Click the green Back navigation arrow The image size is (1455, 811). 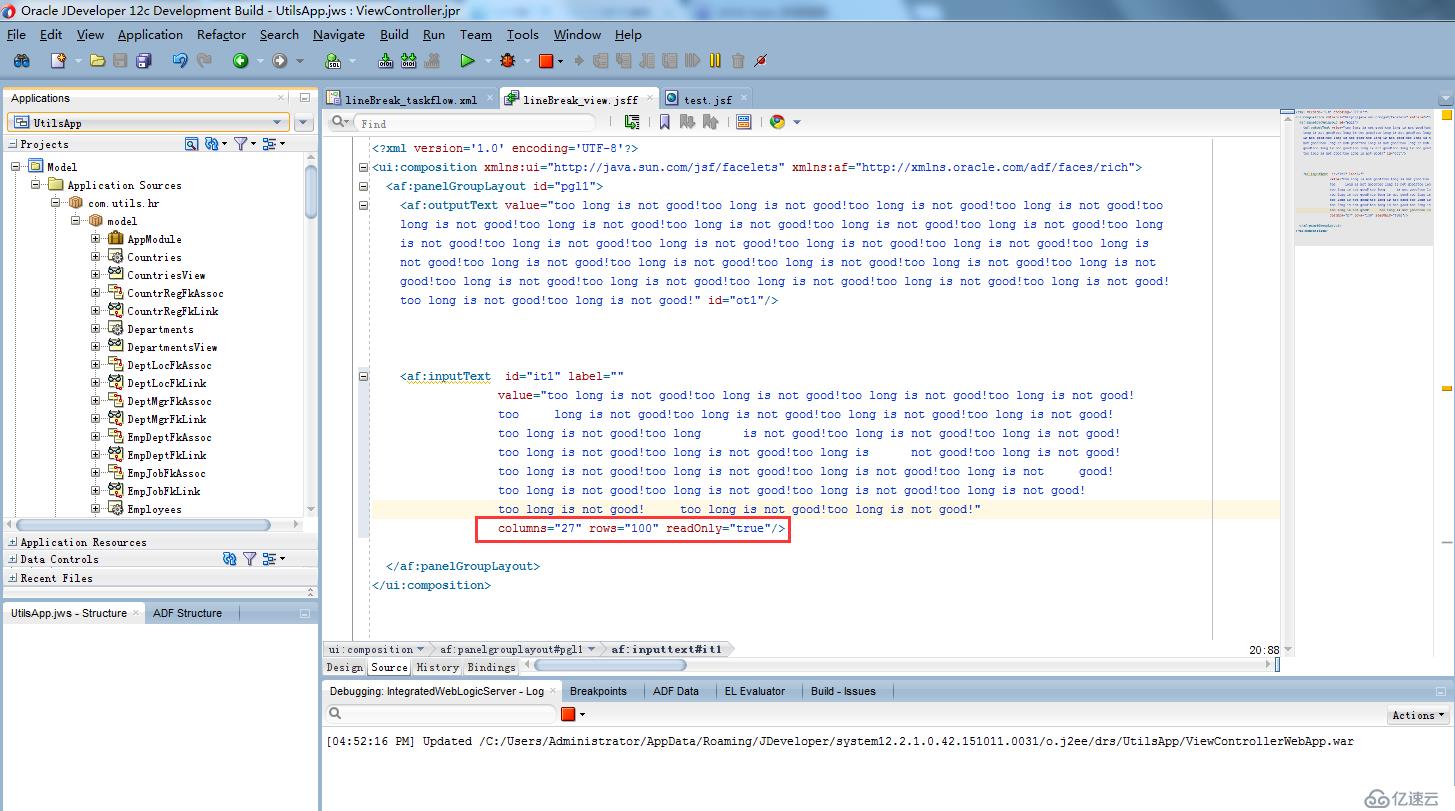[241, 61]
